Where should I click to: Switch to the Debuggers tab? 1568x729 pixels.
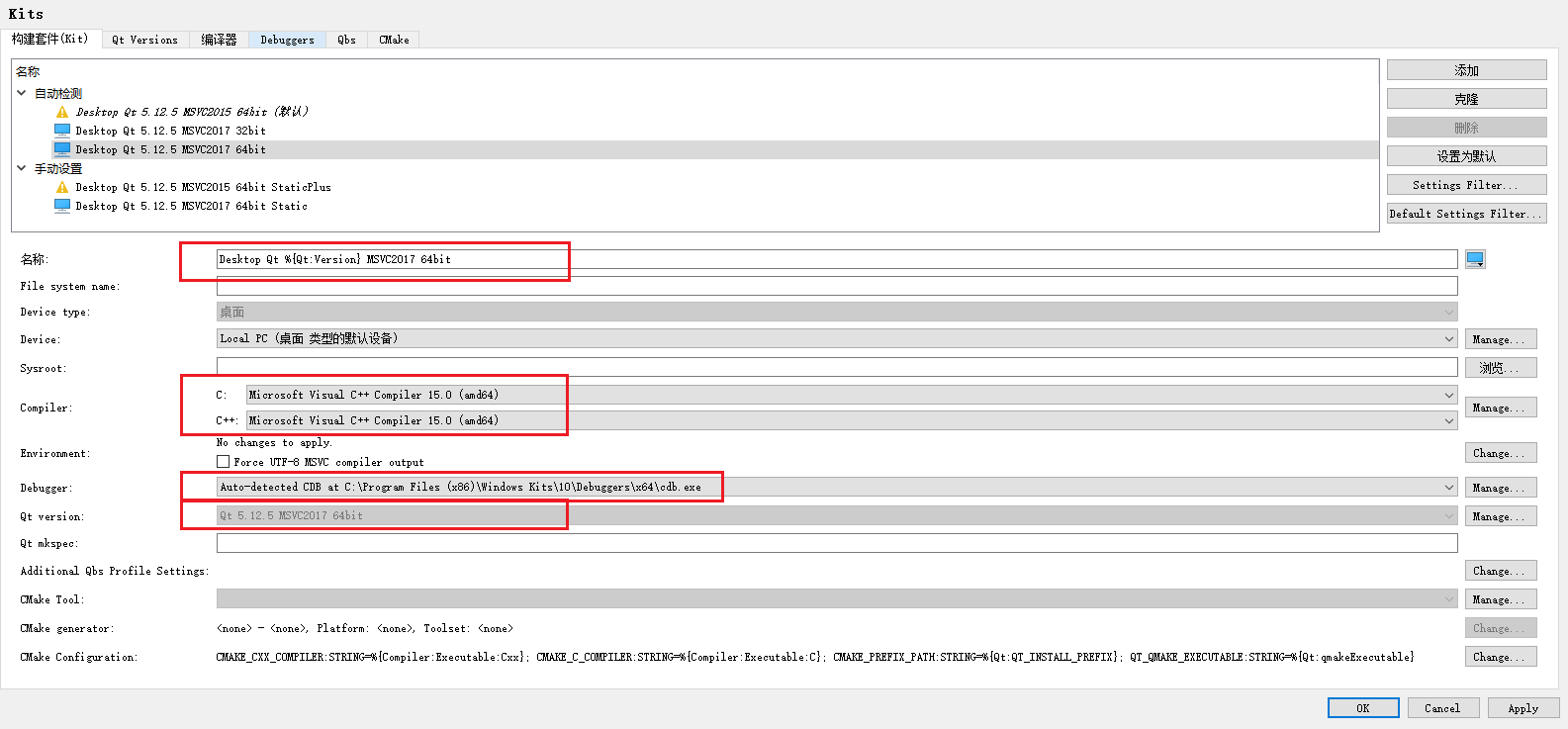pos(287,40)
